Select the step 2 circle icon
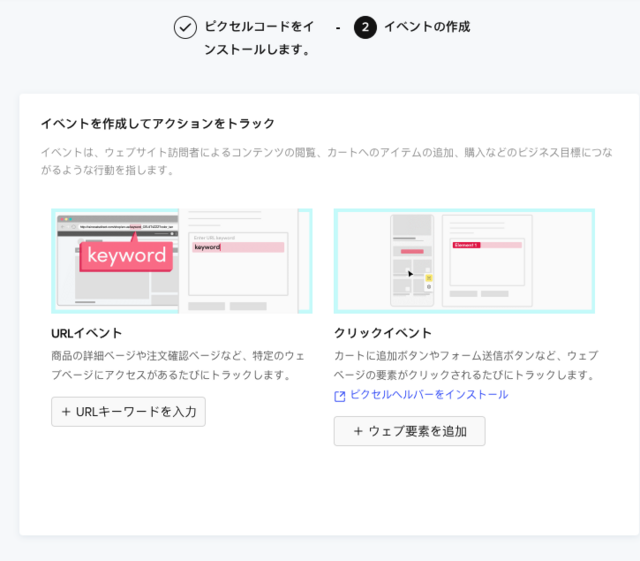The height and width of the screenshot is (561, 640). point(365,27)
